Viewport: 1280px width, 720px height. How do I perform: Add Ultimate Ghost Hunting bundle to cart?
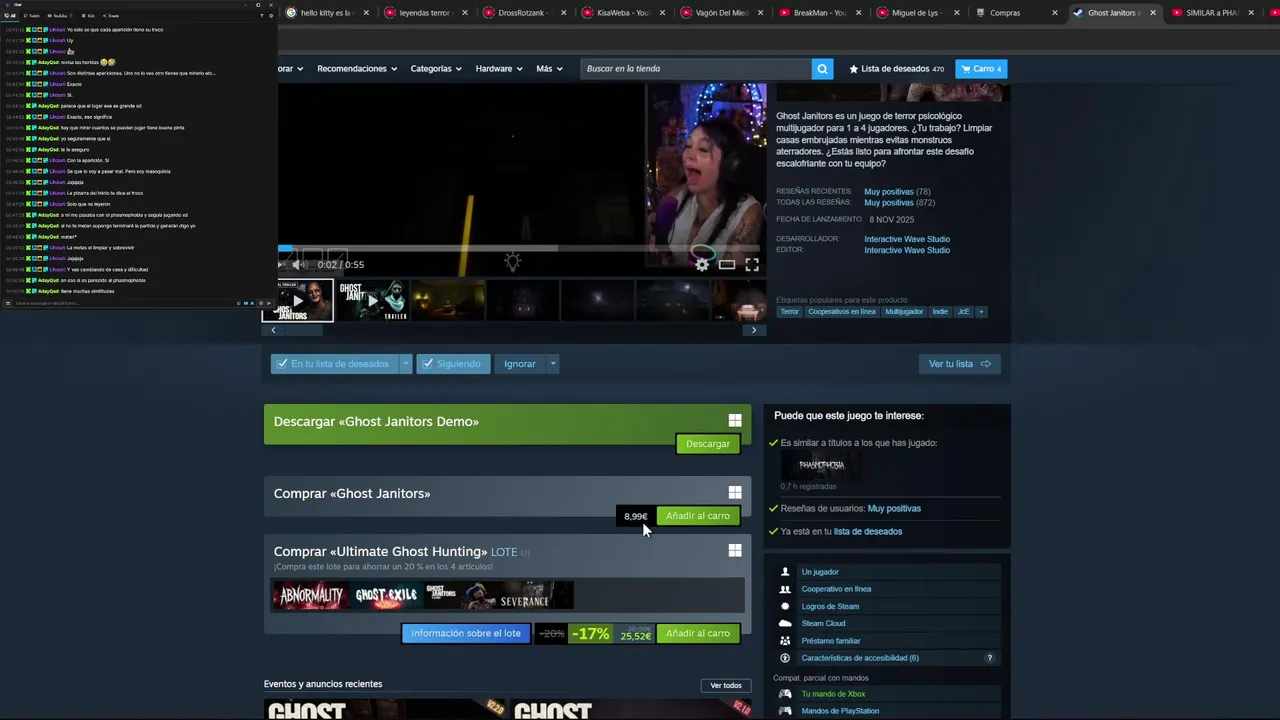(x=698, y=634)
